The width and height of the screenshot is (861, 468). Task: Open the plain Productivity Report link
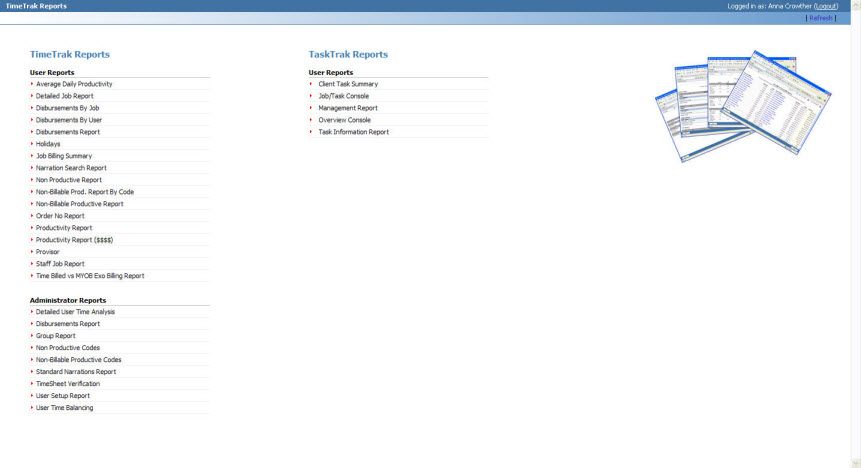click(x=64, y=228)
